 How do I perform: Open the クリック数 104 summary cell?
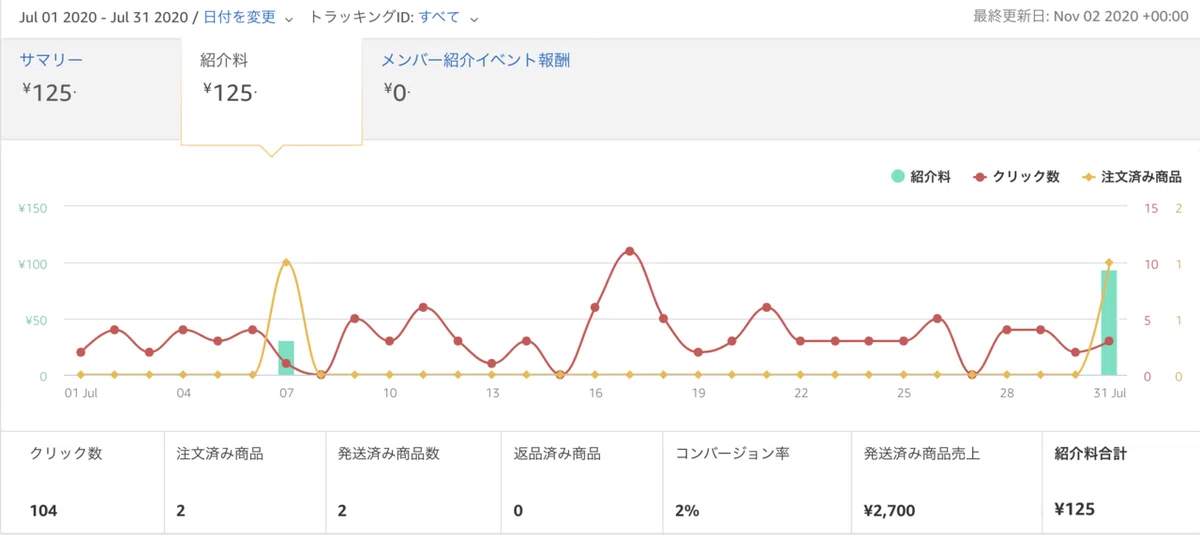tap(82, 482)
